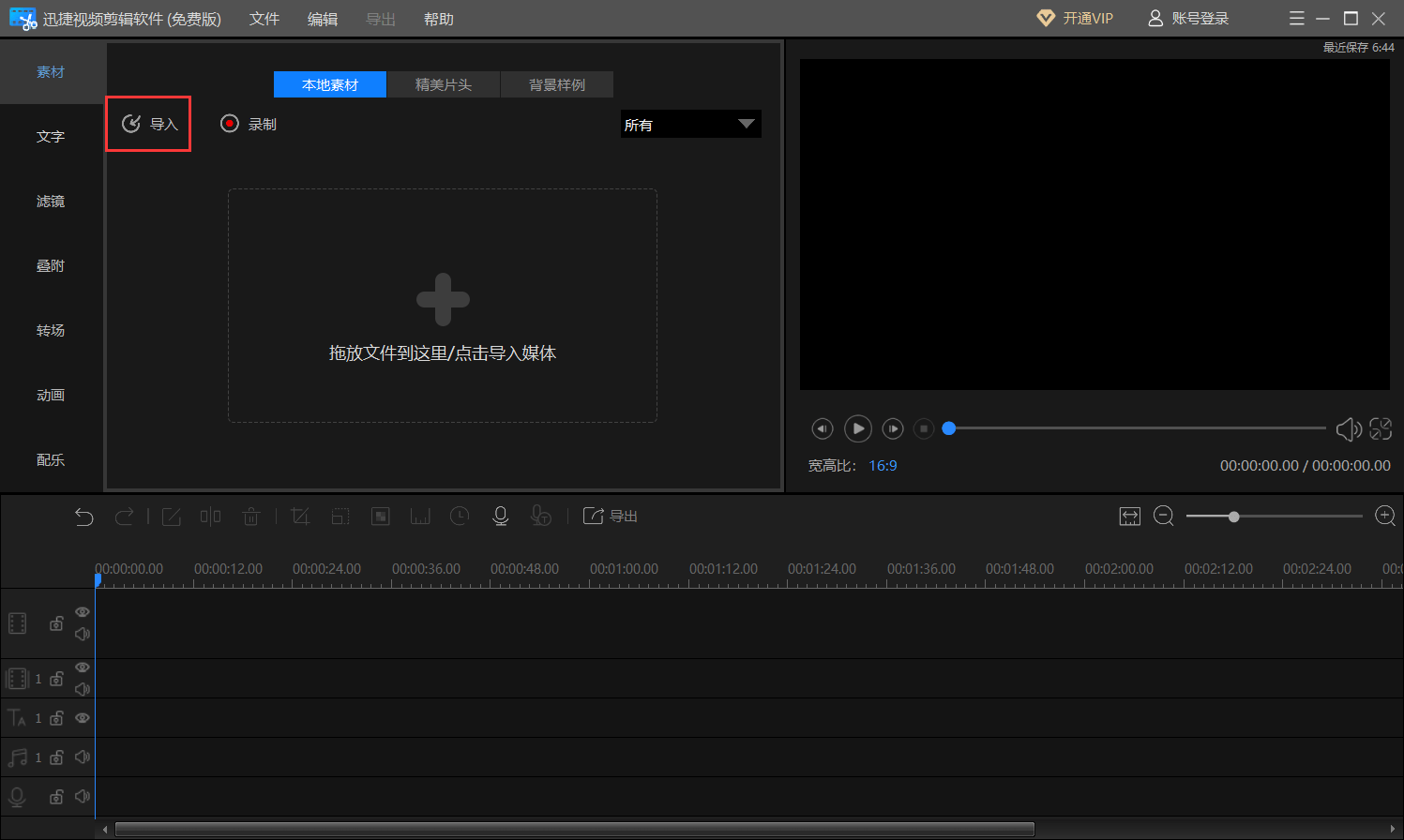Click the timeline zoom slider handle
The image size is (1404, 840).
[x=1234, y=517]
